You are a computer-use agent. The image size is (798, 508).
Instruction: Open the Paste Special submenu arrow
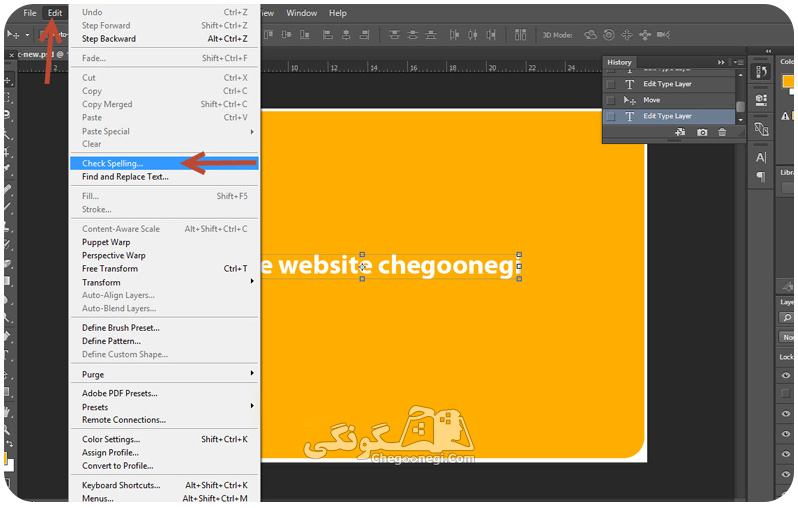(252, 131)
